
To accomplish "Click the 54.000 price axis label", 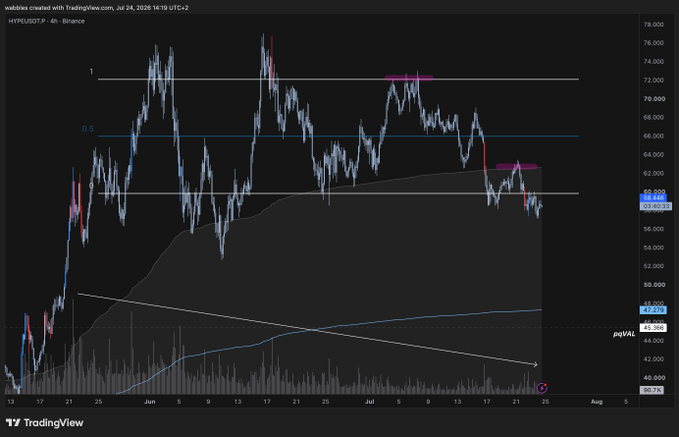I will tap(653, 248).
